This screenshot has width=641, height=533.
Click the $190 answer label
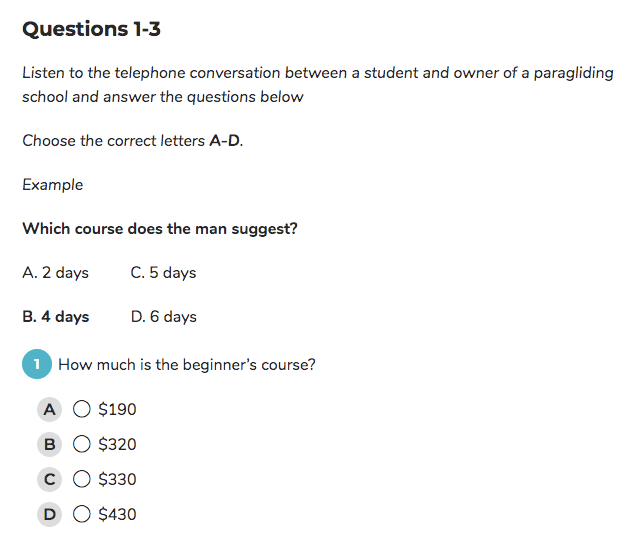tap(117, 409)
